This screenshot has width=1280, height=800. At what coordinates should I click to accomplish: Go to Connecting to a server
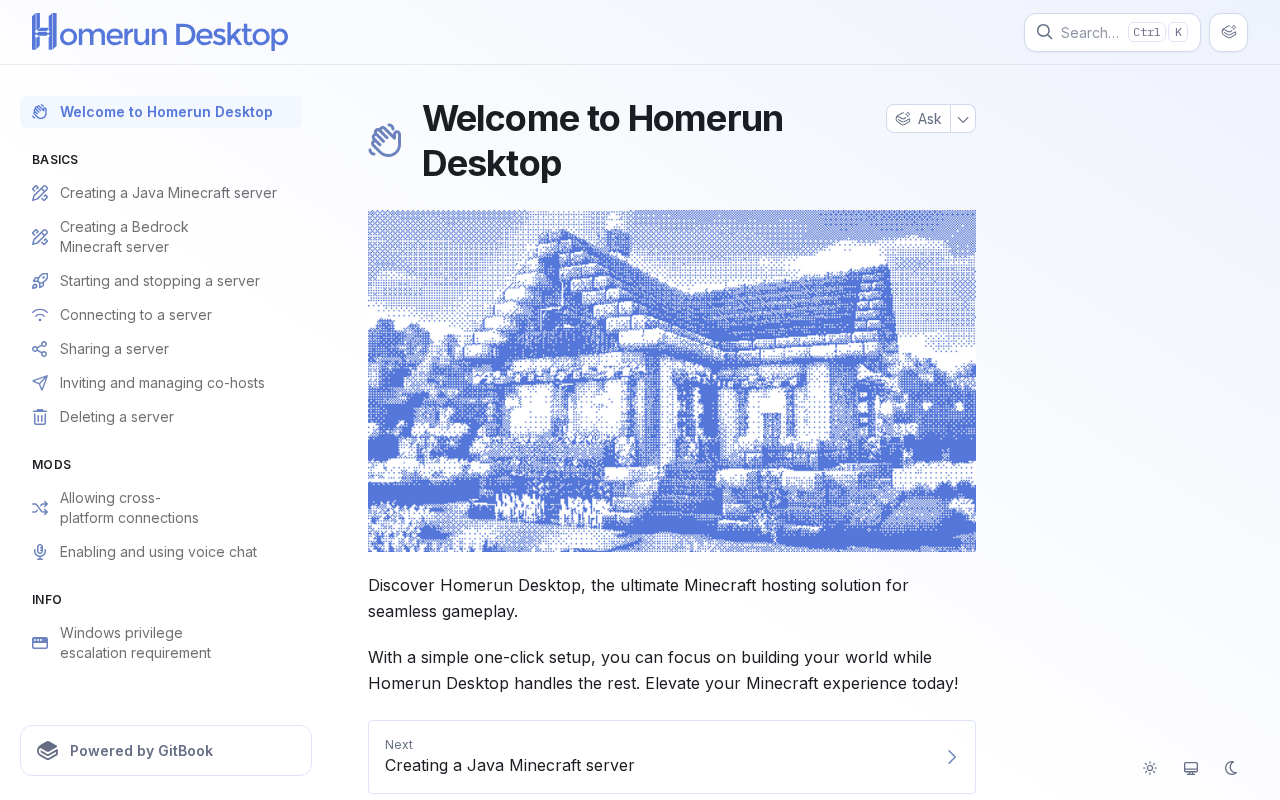161,315
